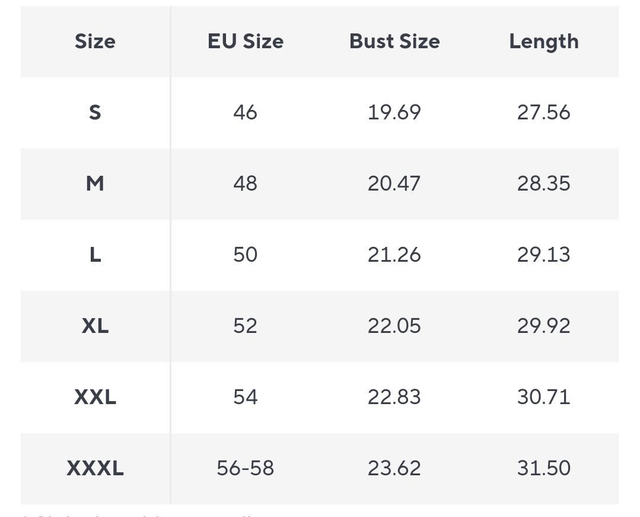
Task: Click length value 27.56
Action: 543,112
